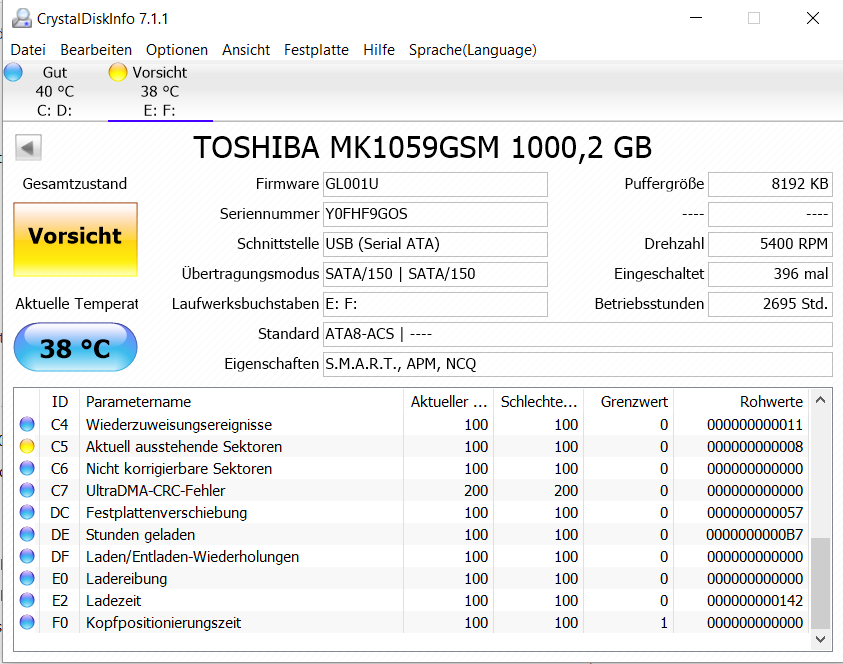843x664 pixels.
Task: Click status dot of Kopfpositionierungszeit row
Action: [x=27, y=623]
